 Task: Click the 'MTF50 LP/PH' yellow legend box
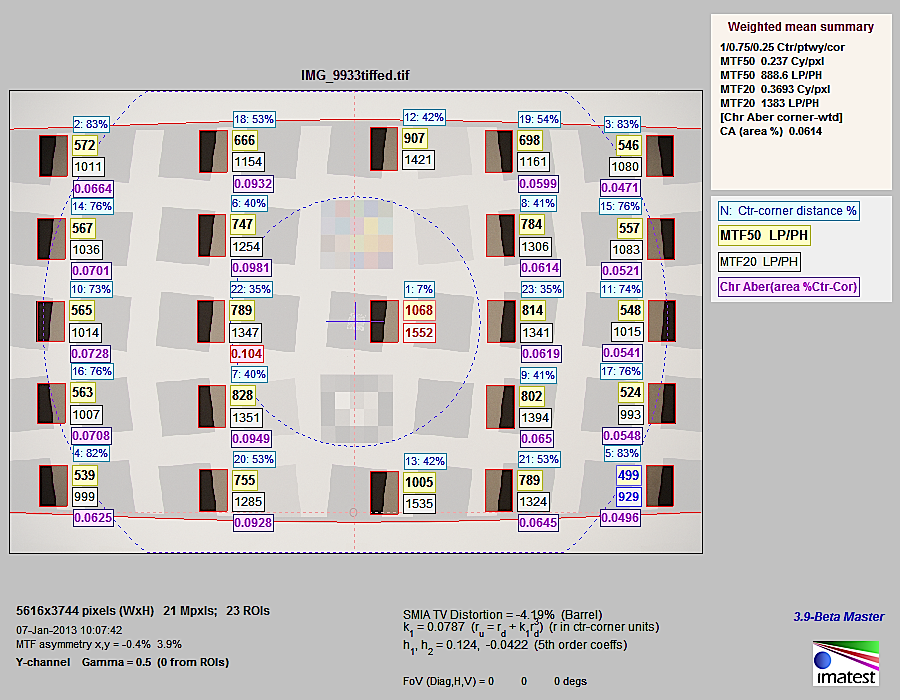765,236
